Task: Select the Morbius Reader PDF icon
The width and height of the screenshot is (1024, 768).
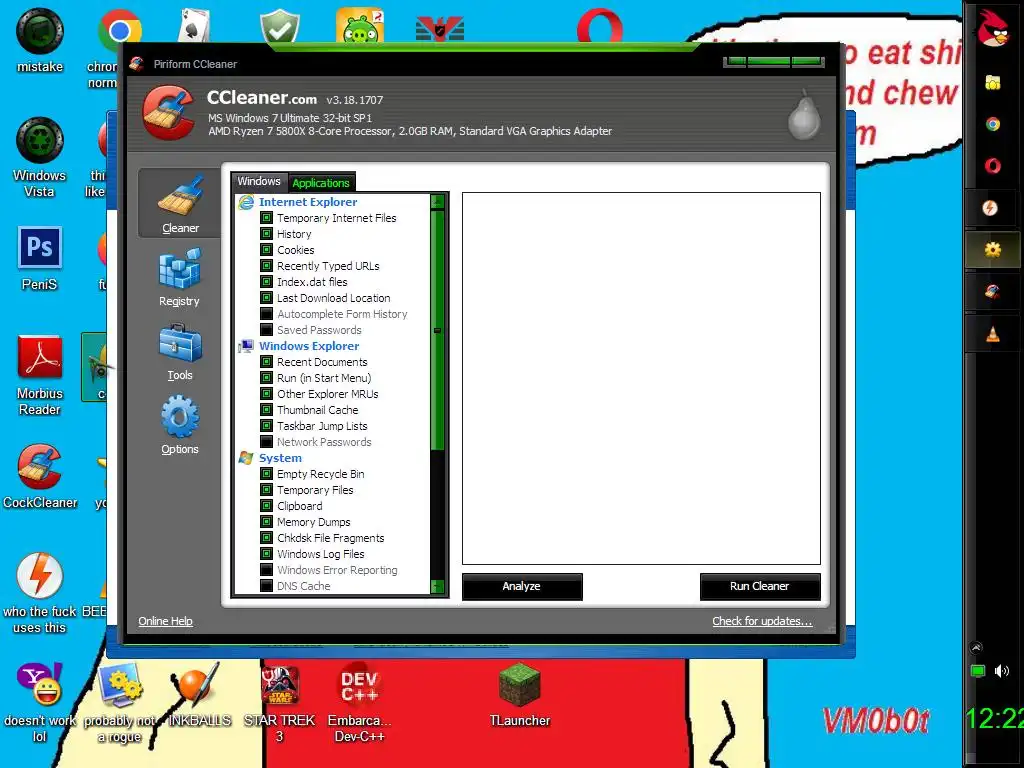Action: 40,375
